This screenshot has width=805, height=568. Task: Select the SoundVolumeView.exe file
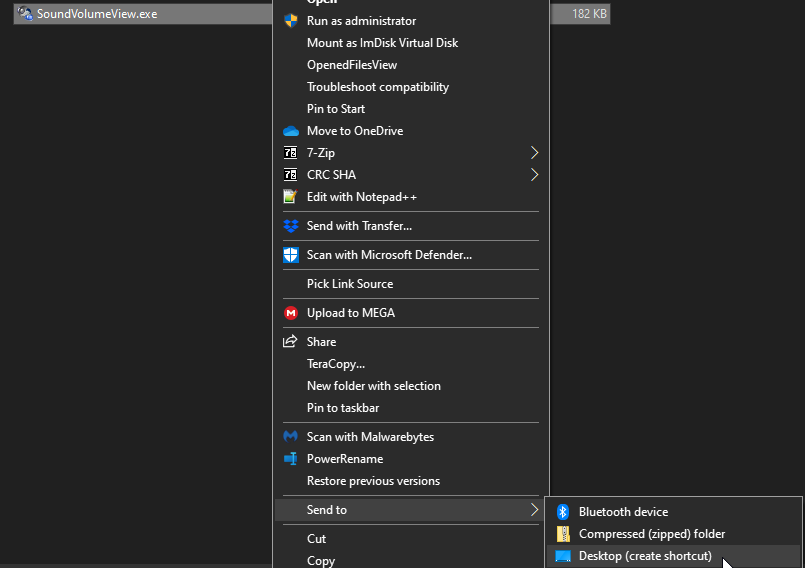click(96, 14)
